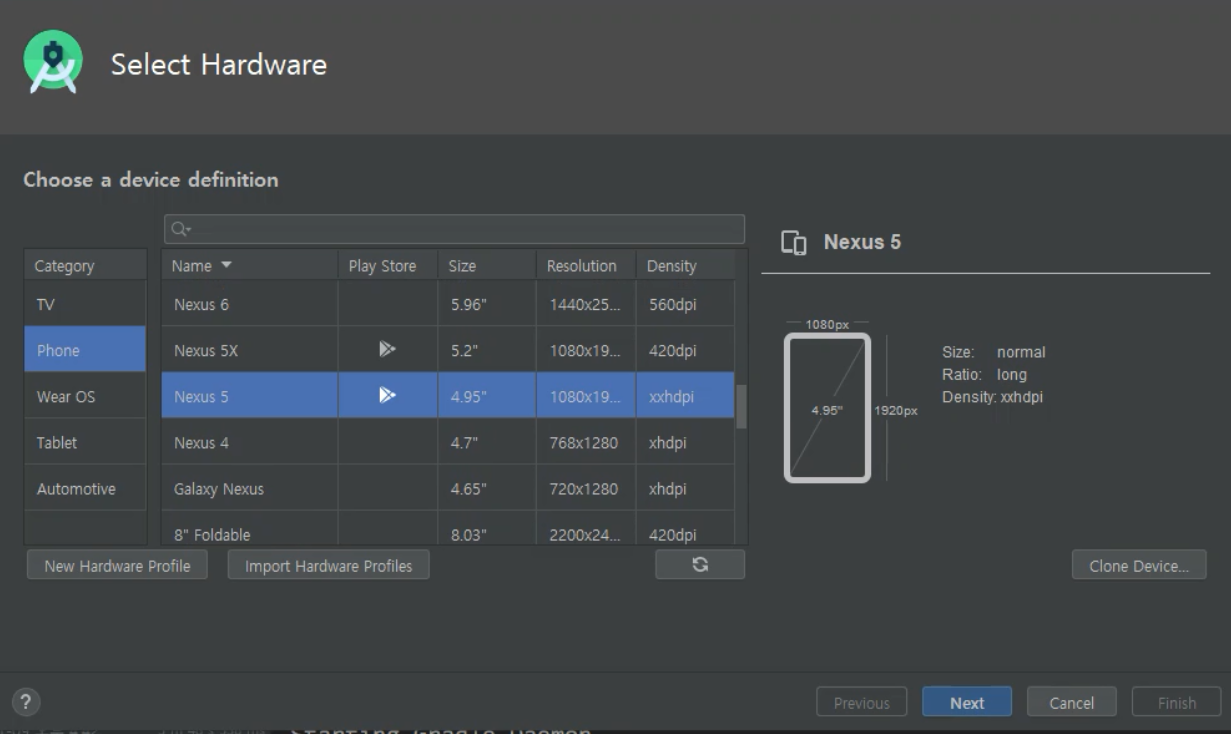Click the 4.95" size cell in the table
Viewport: 1231px width, 734px height.
point(487,396)
